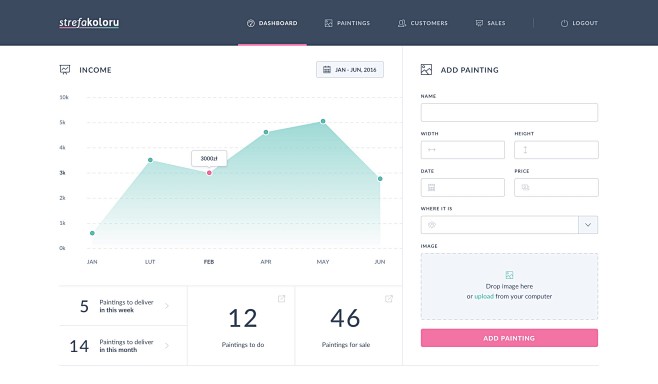Click the 3000zł chart tooltip
The height and width of the screenshot is (384, 658).
click(x=209, y=158)
